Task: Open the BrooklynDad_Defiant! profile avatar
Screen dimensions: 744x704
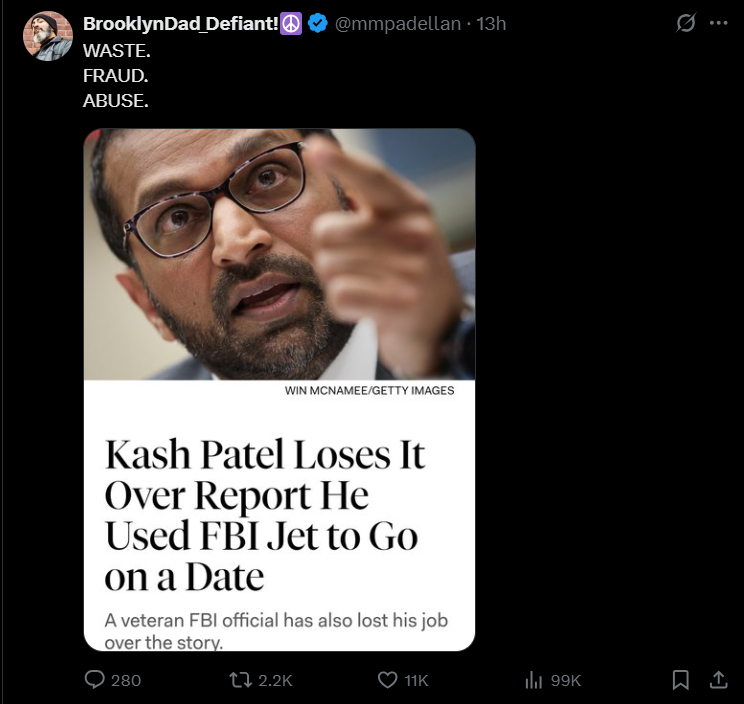Action: coord(48,37)
